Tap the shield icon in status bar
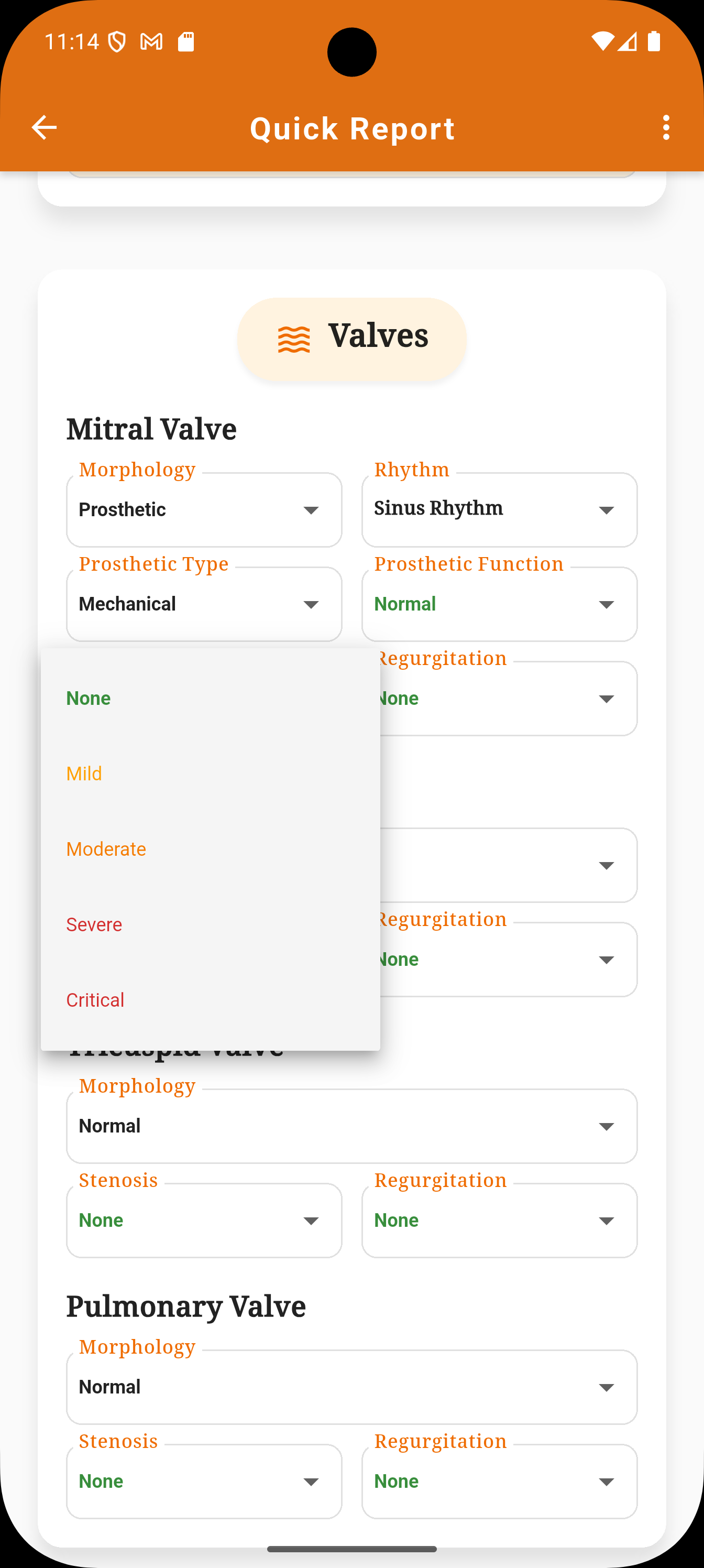 [x=117, y=42]
